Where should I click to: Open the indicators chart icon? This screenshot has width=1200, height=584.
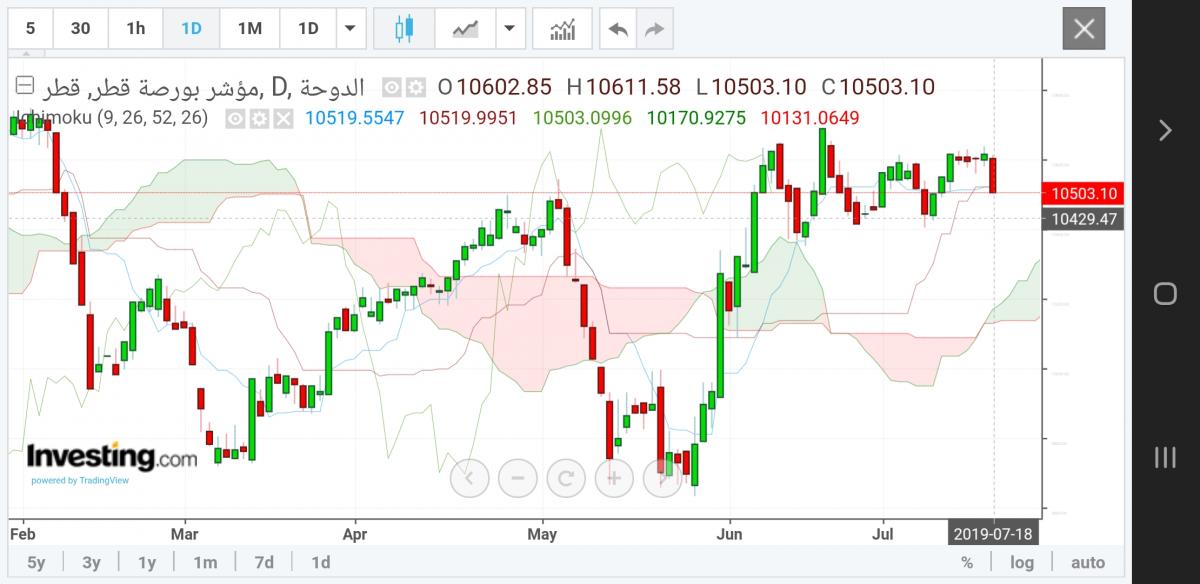563,28
